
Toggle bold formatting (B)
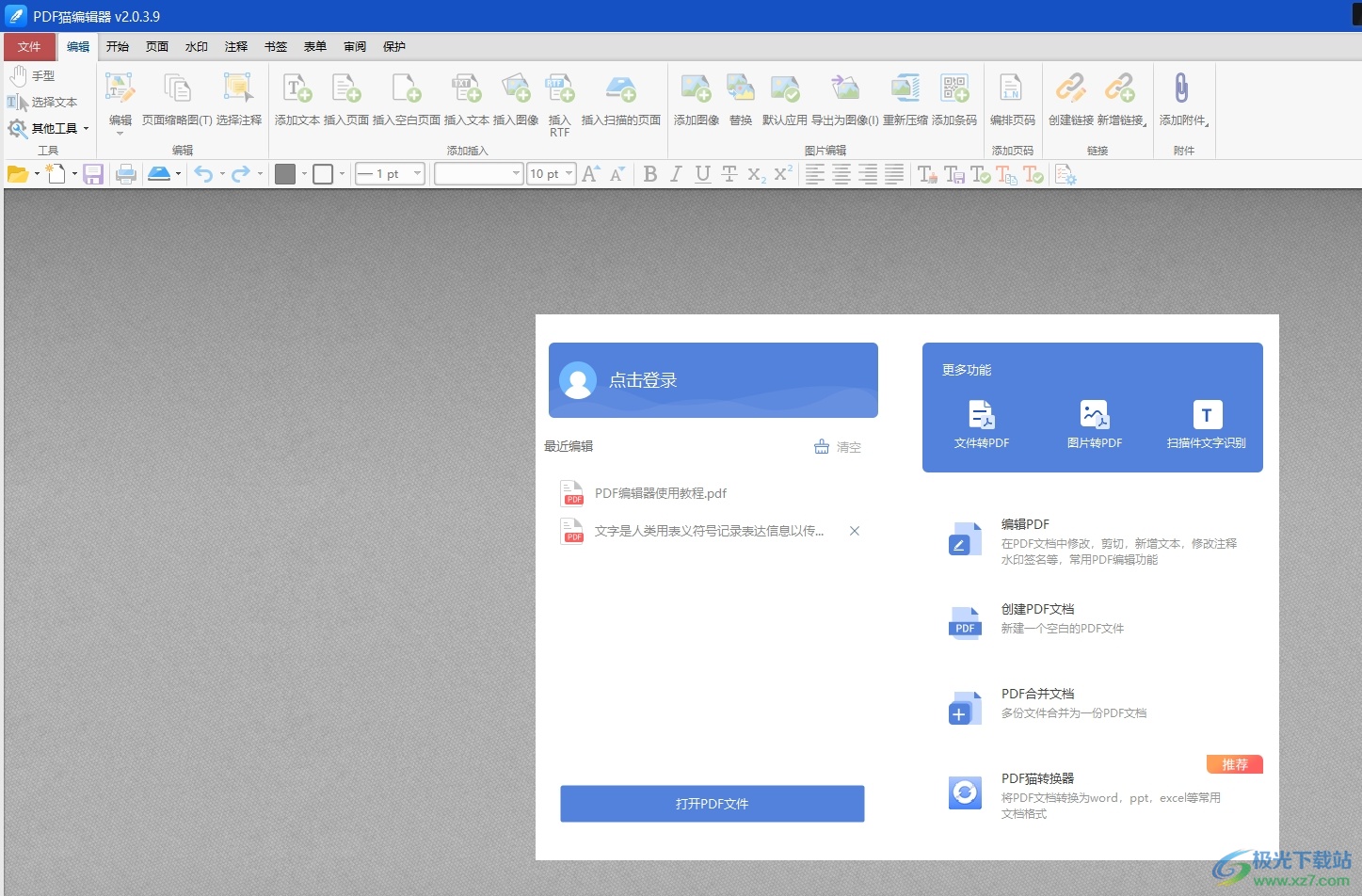click(650, 174)
